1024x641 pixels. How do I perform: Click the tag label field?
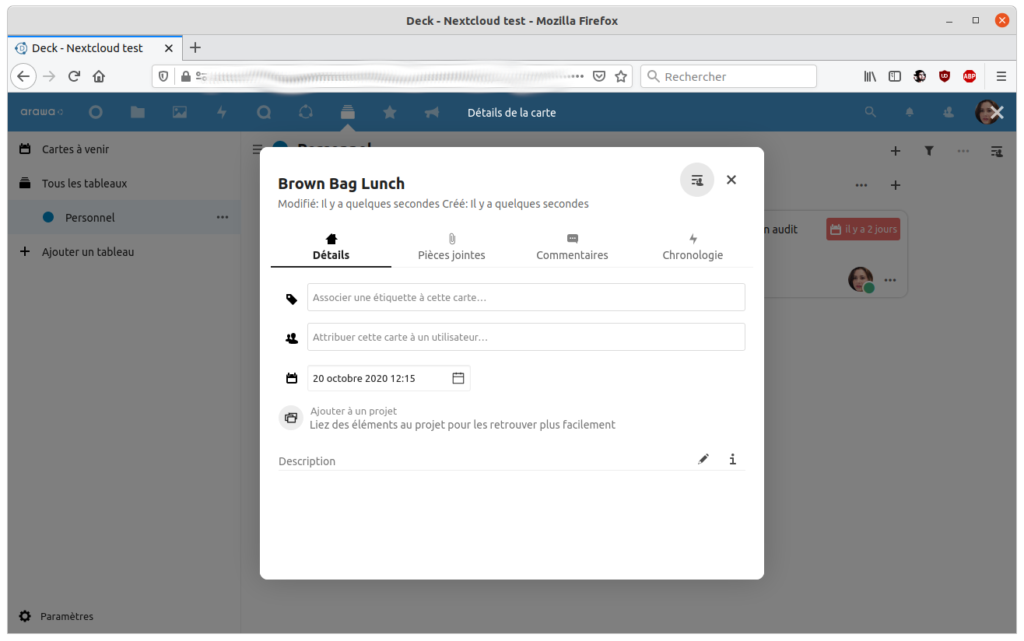(x=526, y=297)
